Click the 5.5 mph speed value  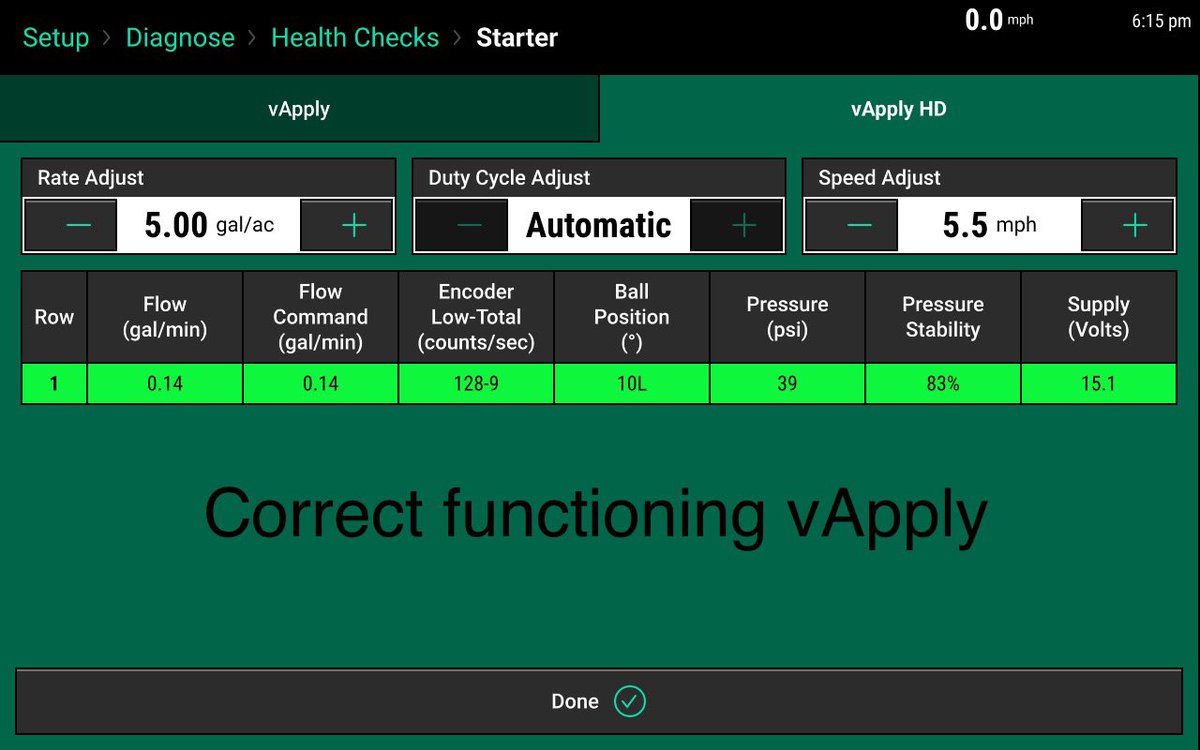point(989,225)
